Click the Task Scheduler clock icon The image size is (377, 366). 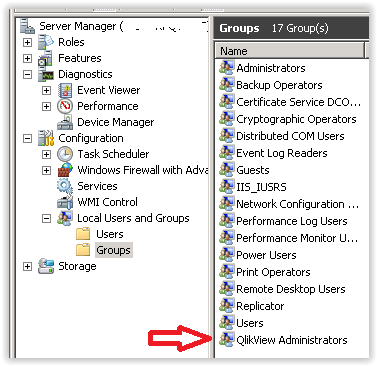click(65, 154)
